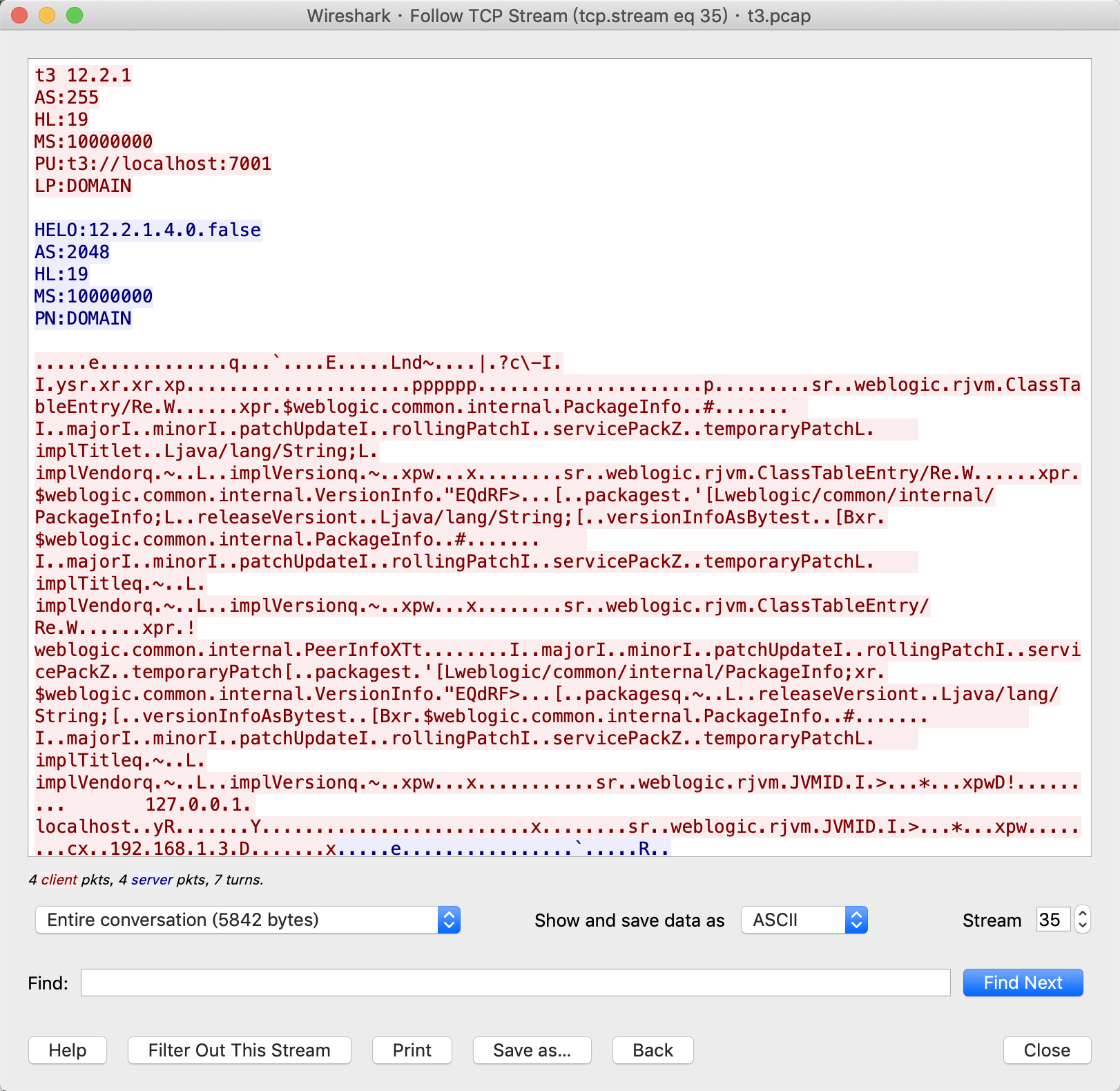Close the Follow TCP Stream window
This screenshot has height=1091, width=1120.
click(x=1045, y=1050)
